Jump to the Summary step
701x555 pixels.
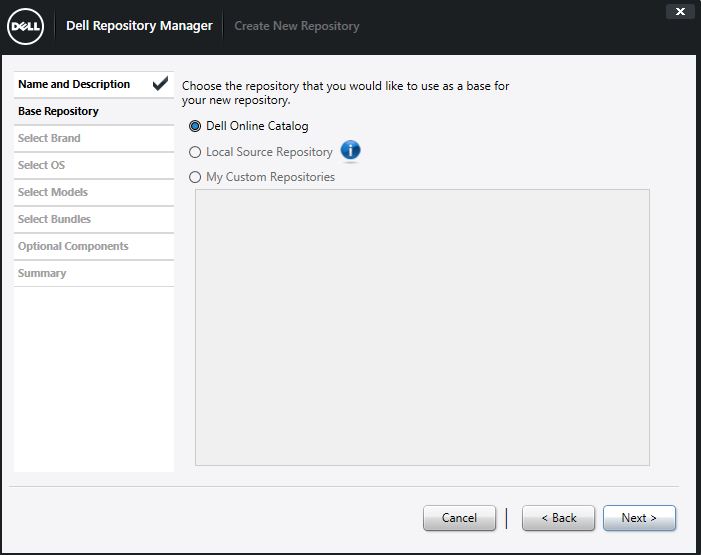tap(94, 273)
